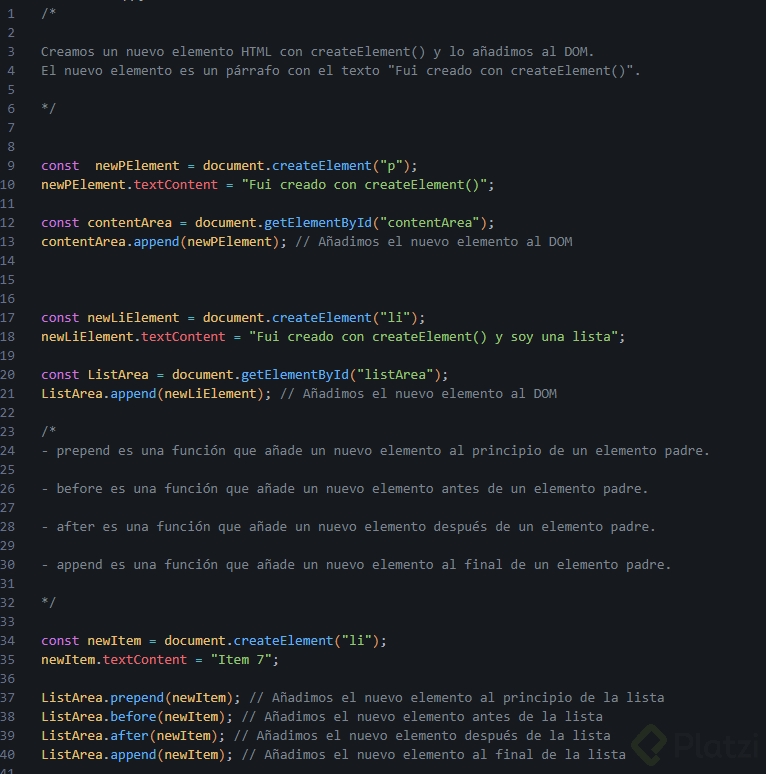The width and height of the screenshot is (766, 774).
Task: Click the newItem variable declaration on line 34
Action: click(x=114, y=641)
